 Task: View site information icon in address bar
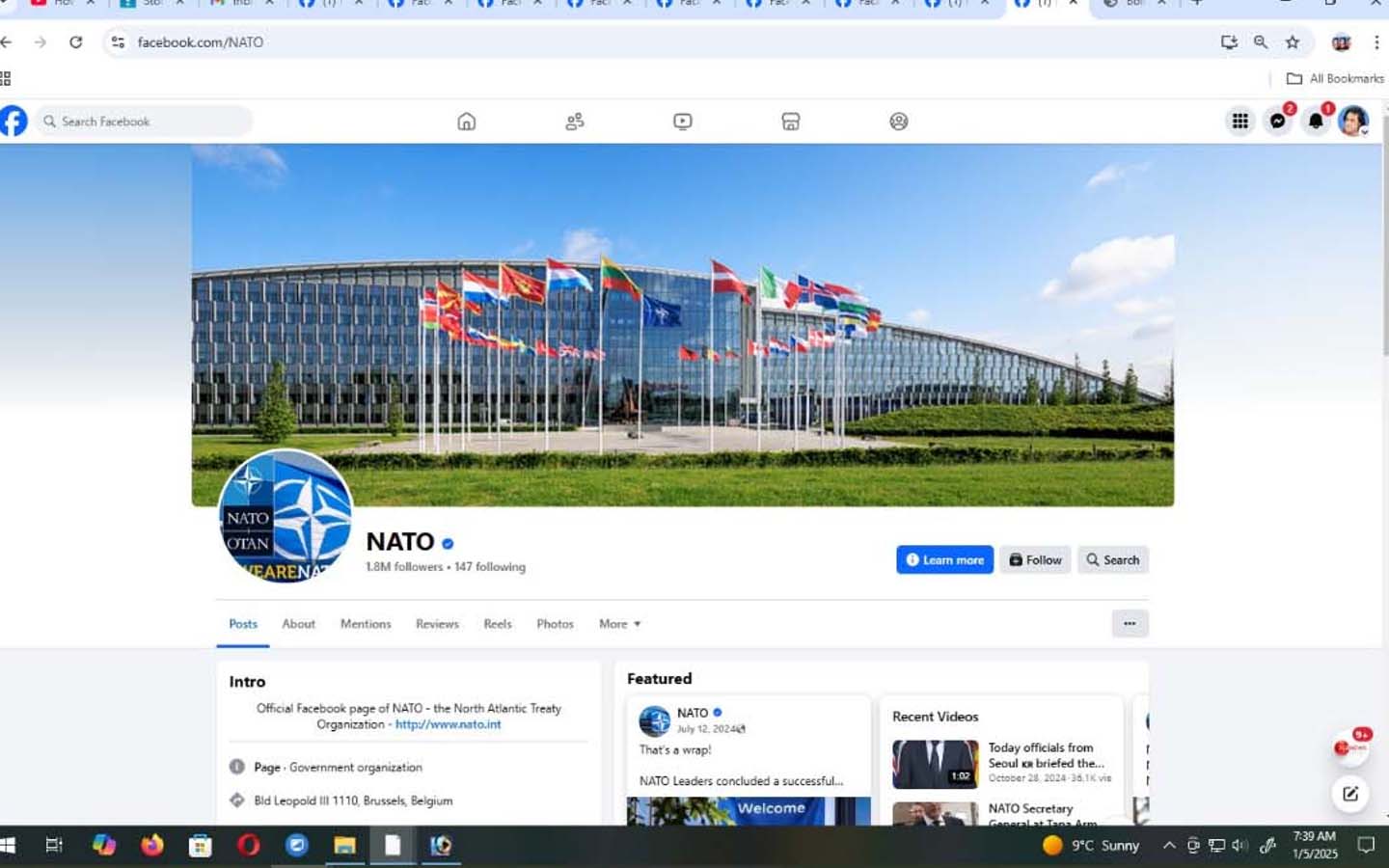click(118, 41)
